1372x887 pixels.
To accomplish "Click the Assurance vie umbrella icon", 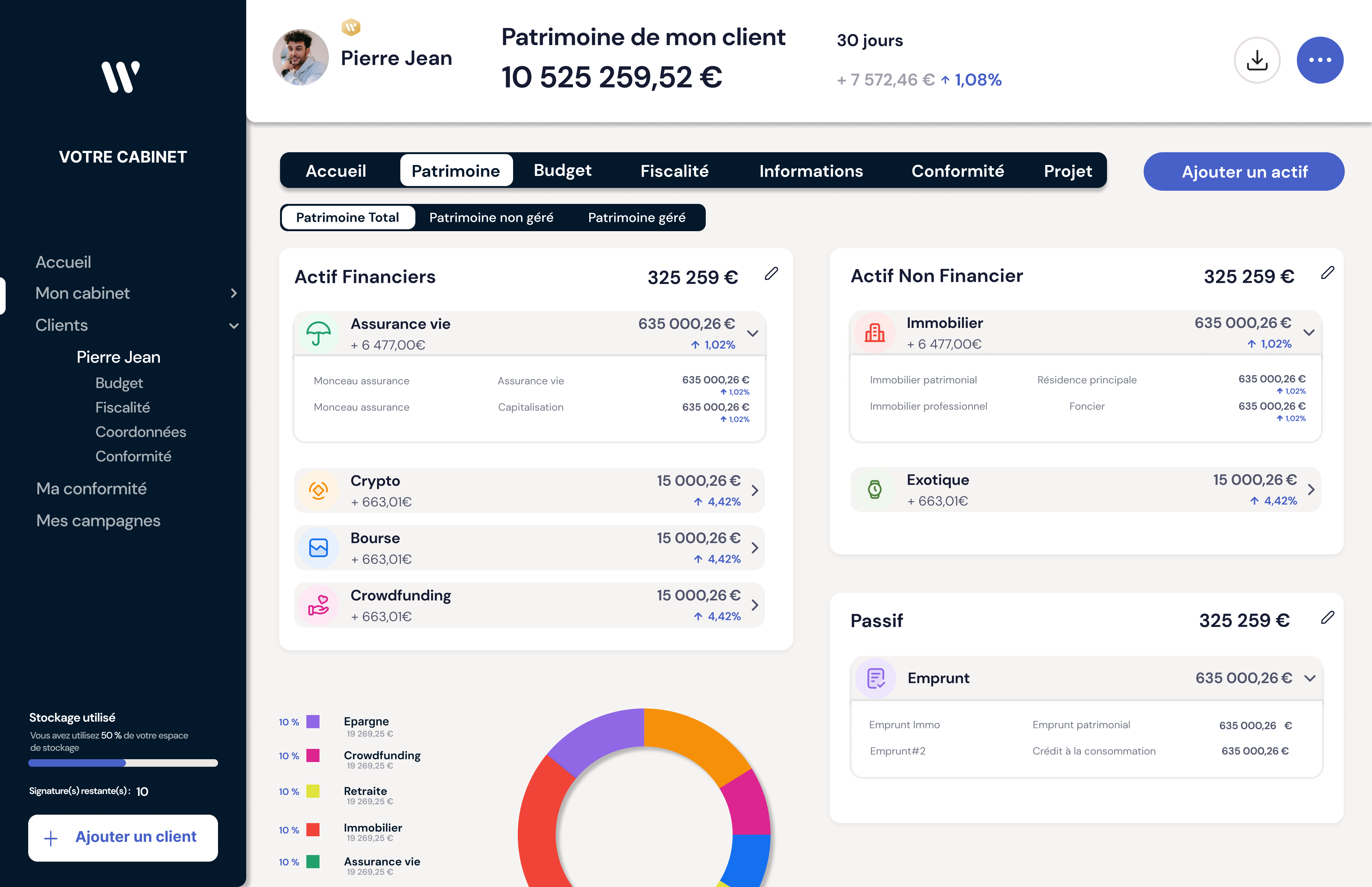I will coord(319,334).
